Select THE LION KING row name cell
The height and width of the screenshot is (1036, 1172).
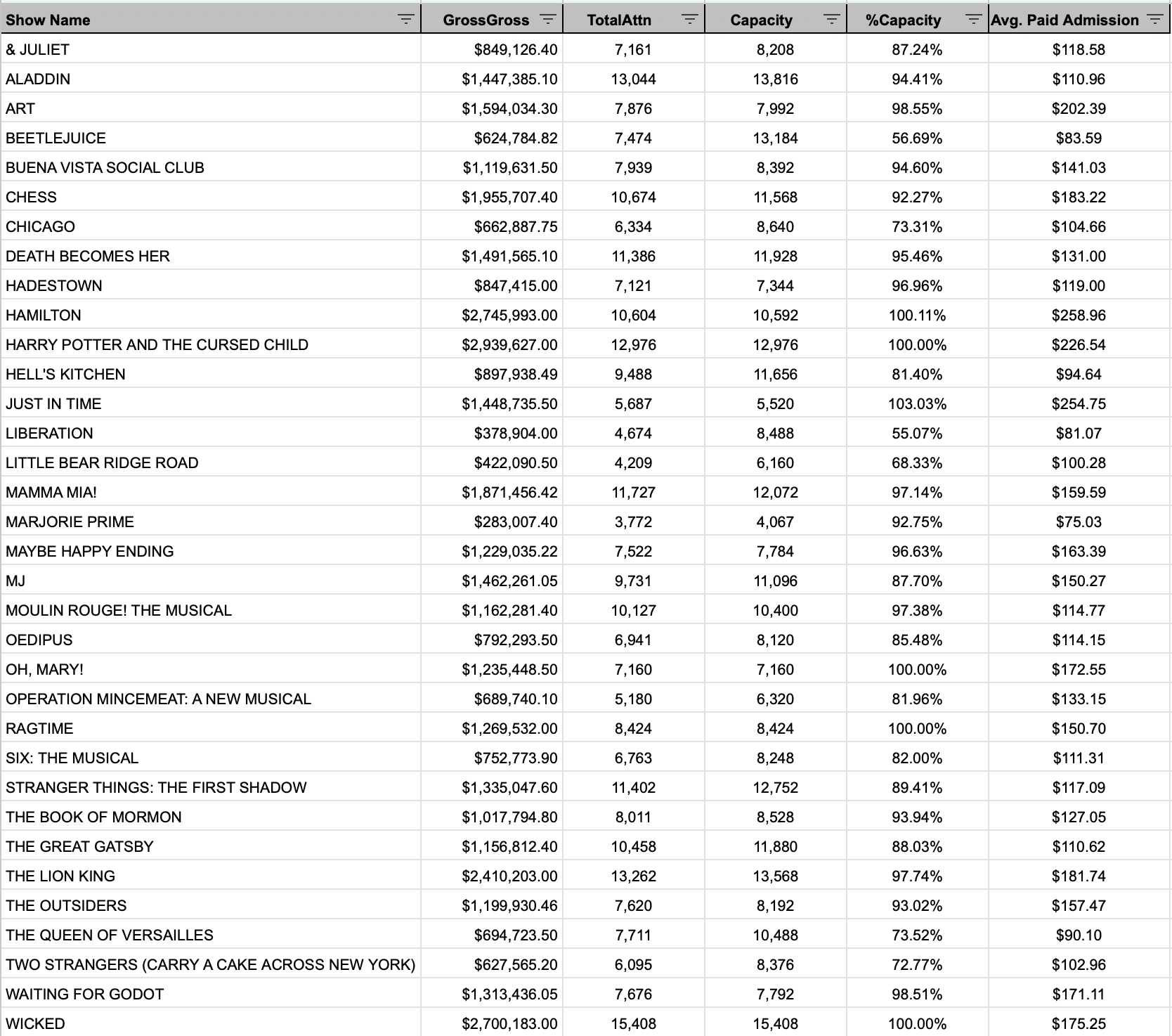coord(60,876)
